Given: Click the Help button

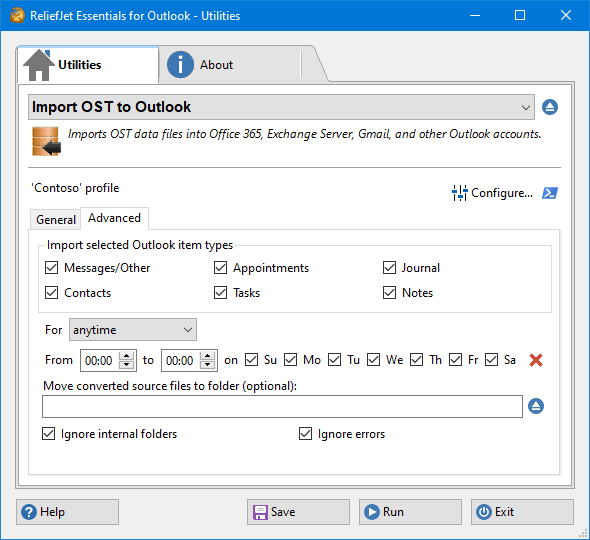Looking at the screenshot, I should pos(67,512).
